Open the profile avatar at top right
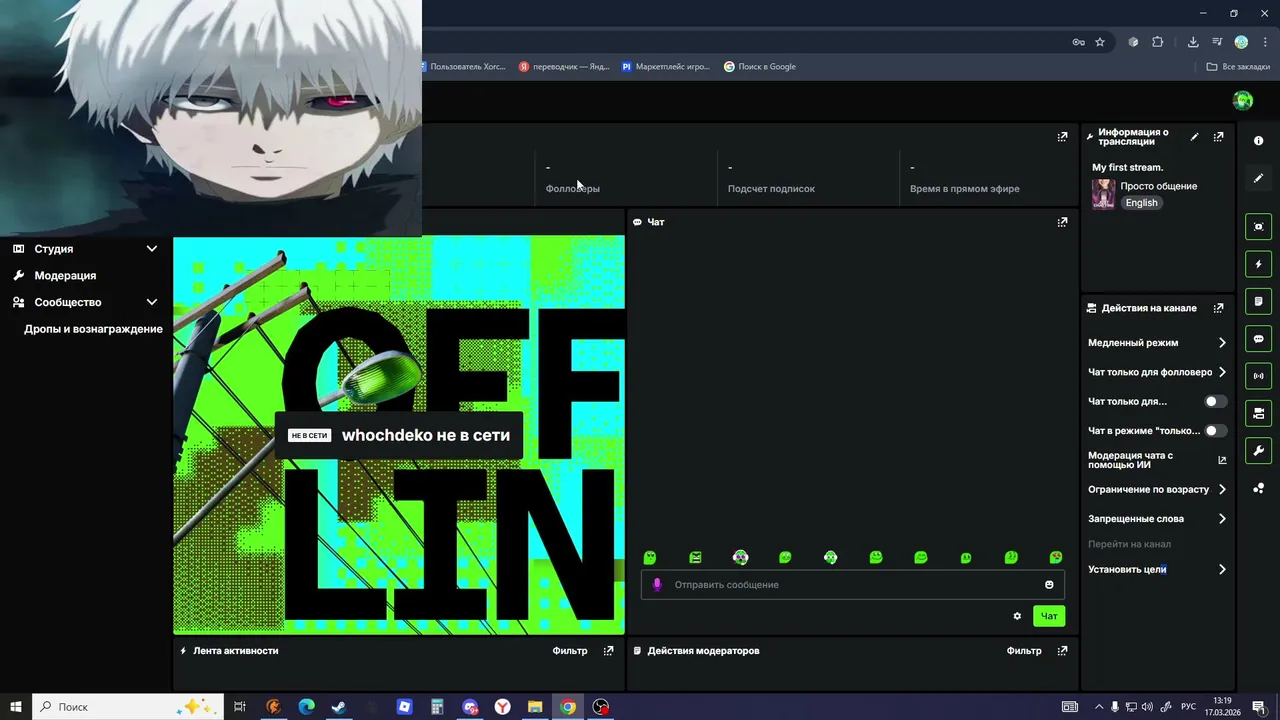The height and width of the screenshot is (720, 1280). 1243,100
